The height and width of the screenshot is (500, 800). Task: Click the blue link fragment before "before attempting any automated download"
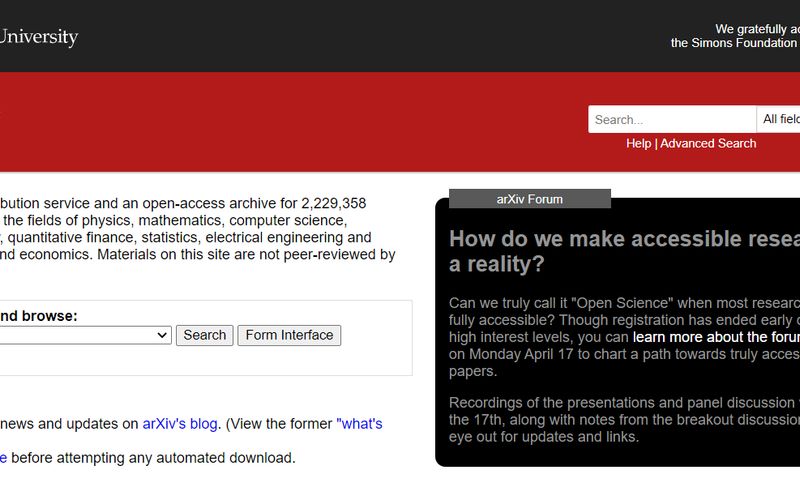[x=4, y=458]
